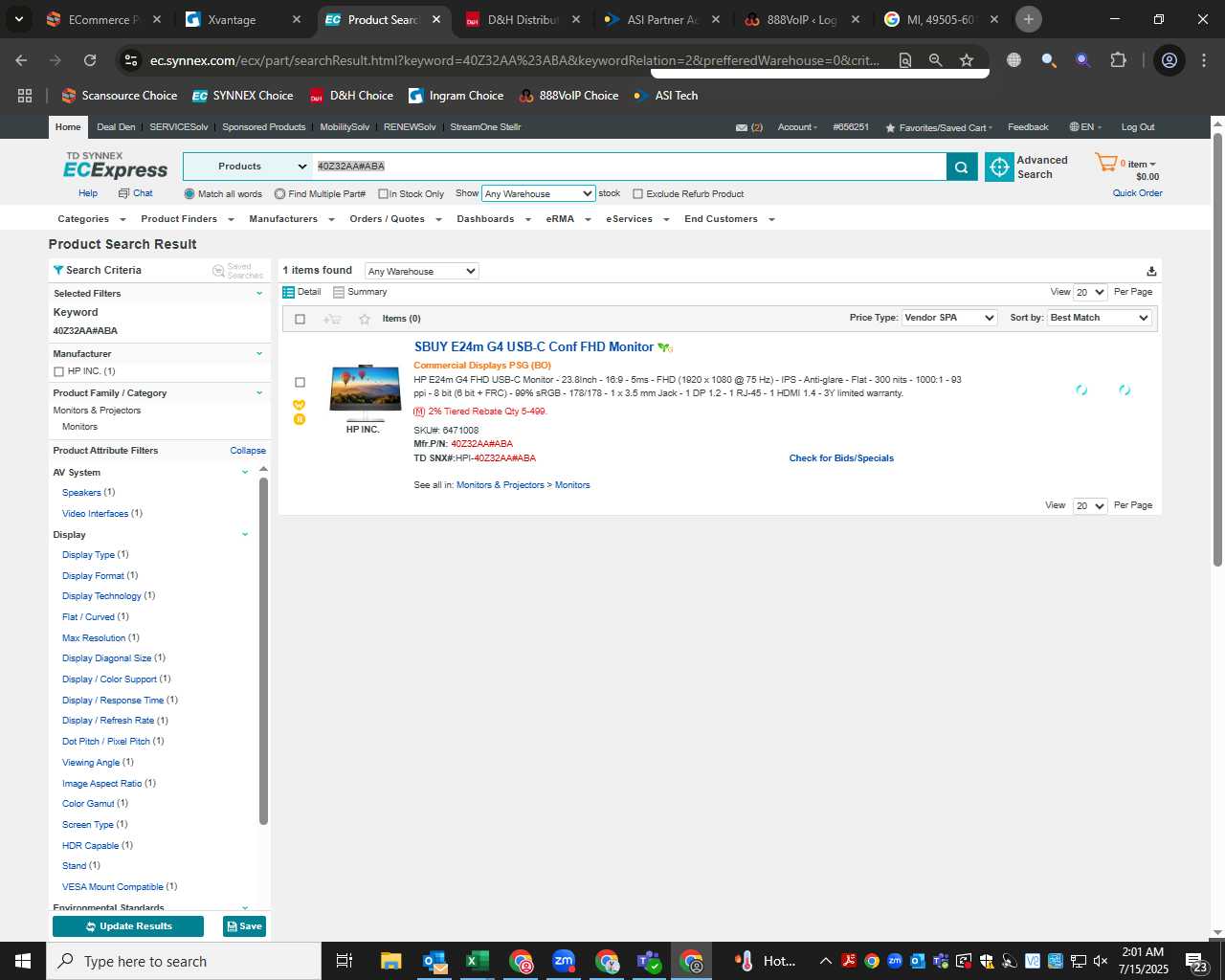
Task: Click the TD SYNNEX ECExpress logo
Action: click(x=115, y=166)
